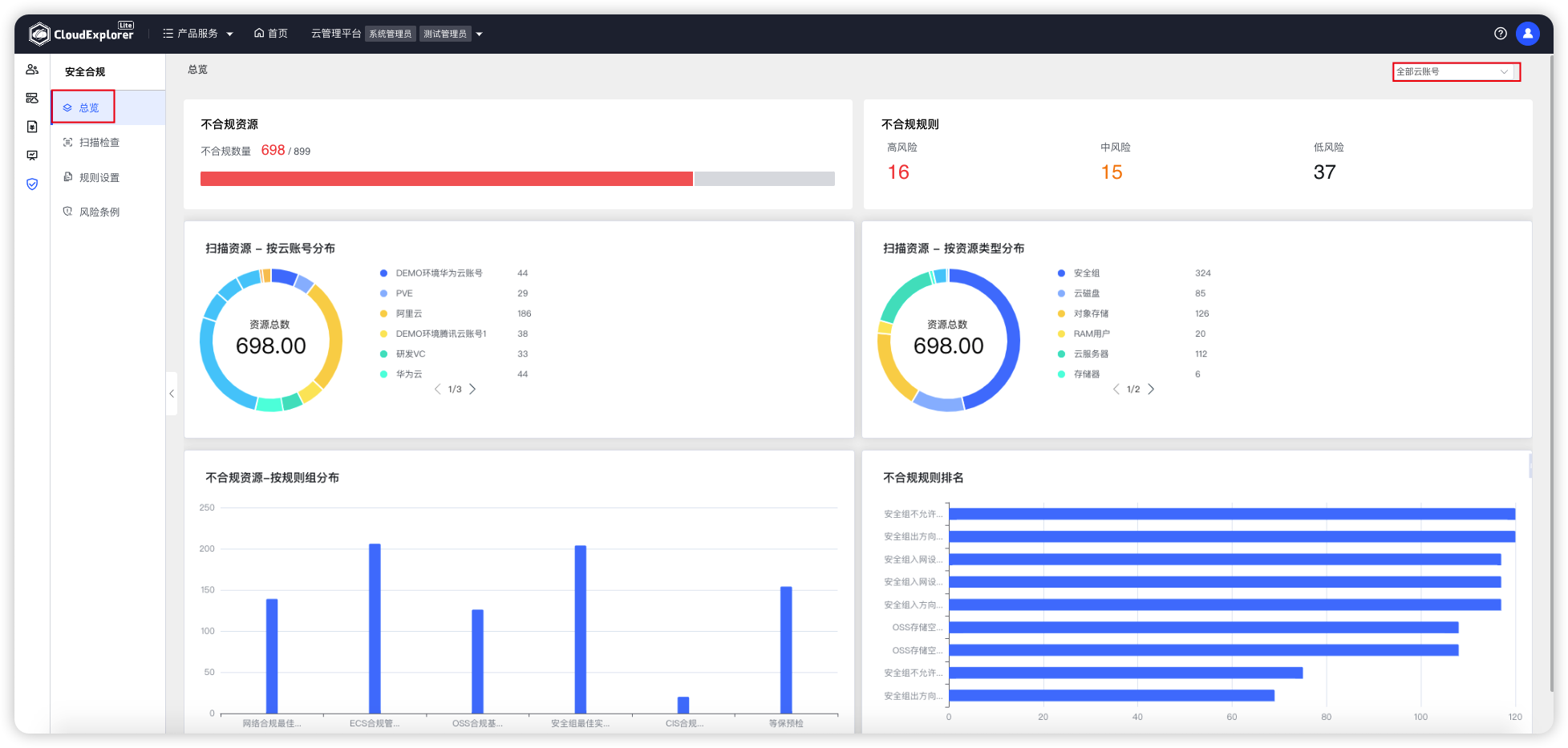Click the low risk count 37

[1325, 172]
